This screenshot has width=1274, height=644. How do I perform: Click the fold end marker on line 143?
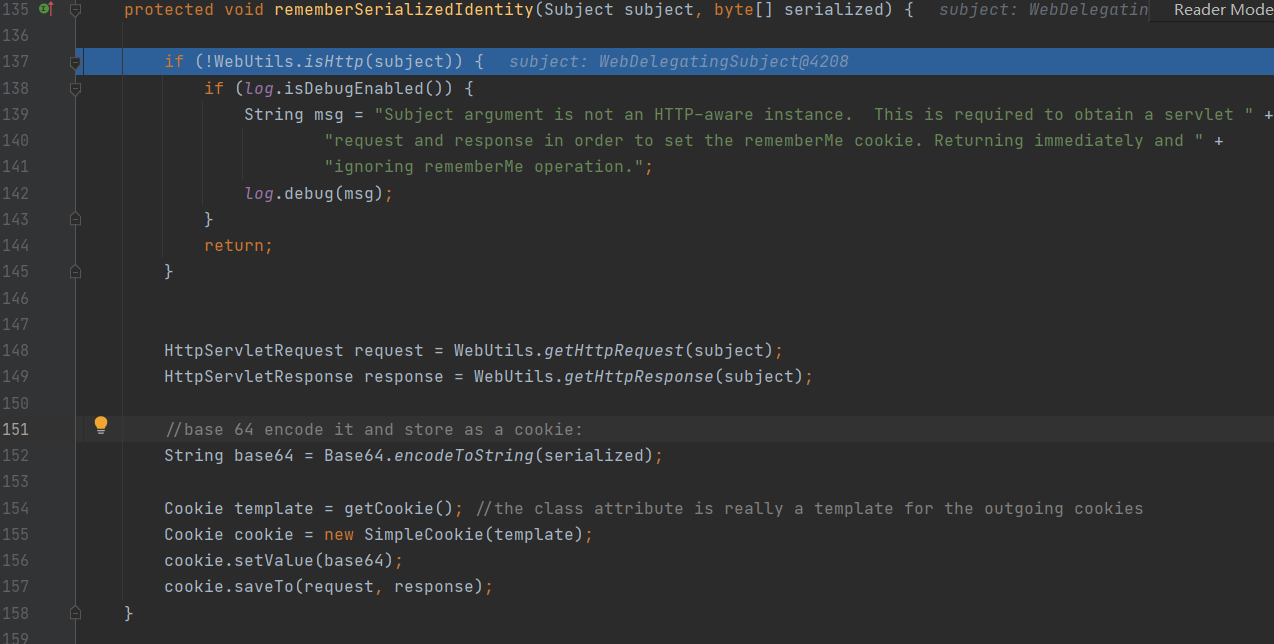pyautogui.click(x=75, y=218)
